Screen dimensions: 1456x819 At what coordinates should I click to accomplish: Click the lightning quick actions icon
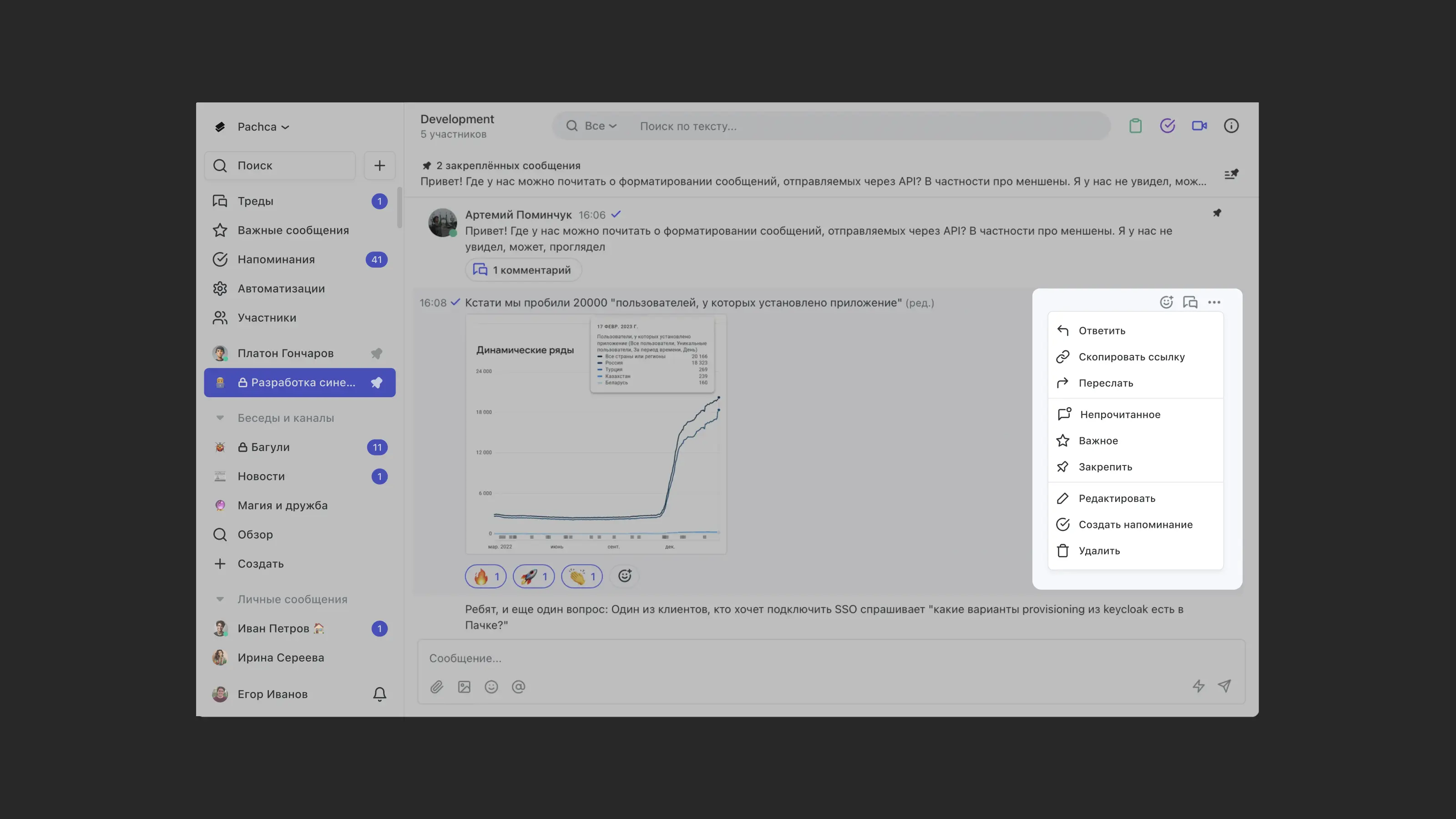1198,686
